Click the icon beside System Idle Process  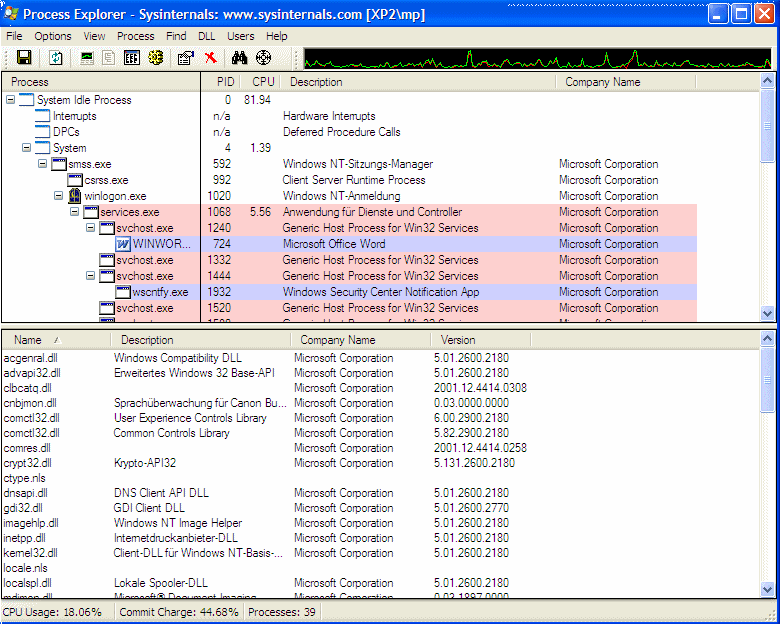pos(27,100)
